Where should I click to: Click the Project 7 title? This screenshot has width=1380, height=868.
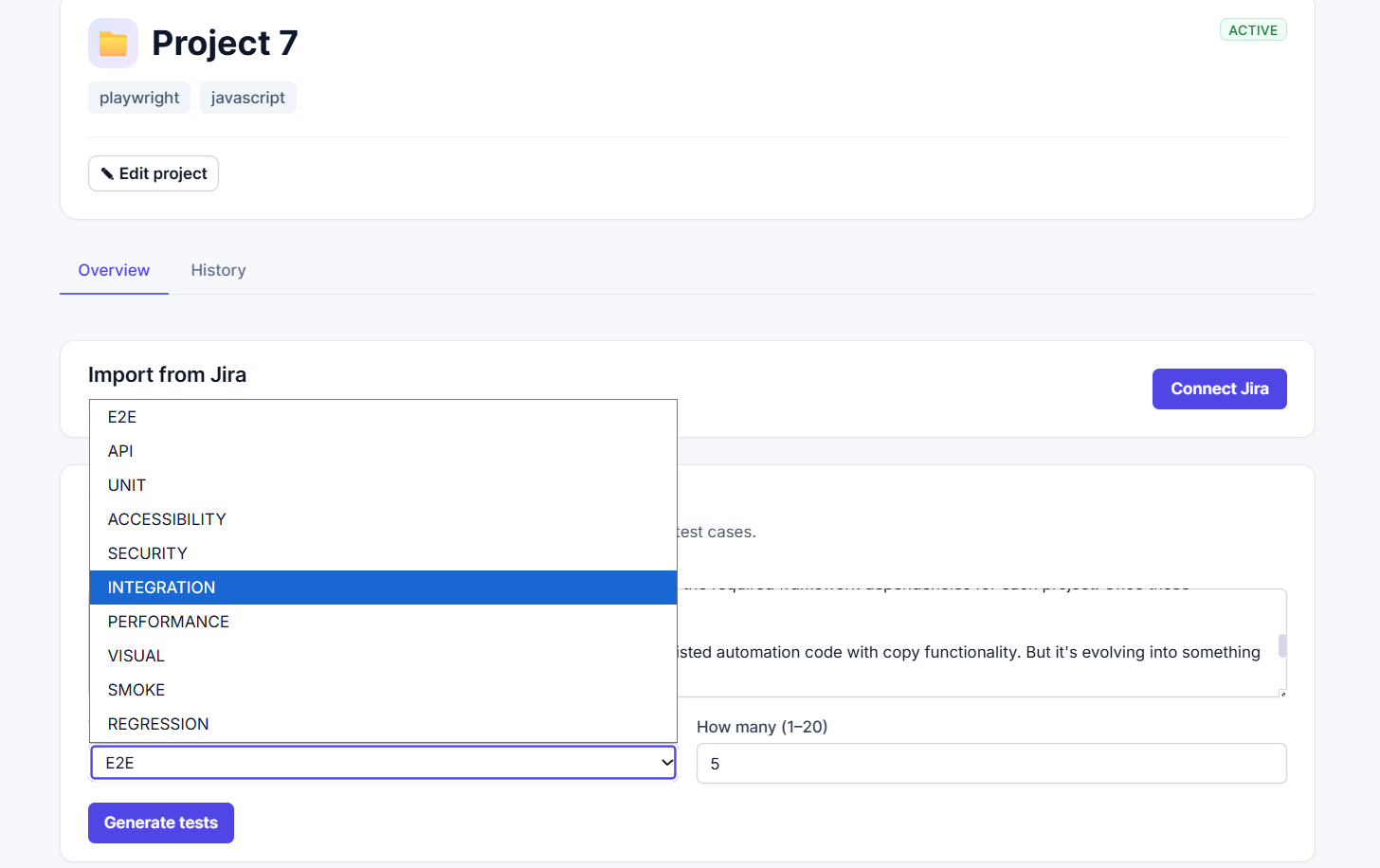click(225, 43)
